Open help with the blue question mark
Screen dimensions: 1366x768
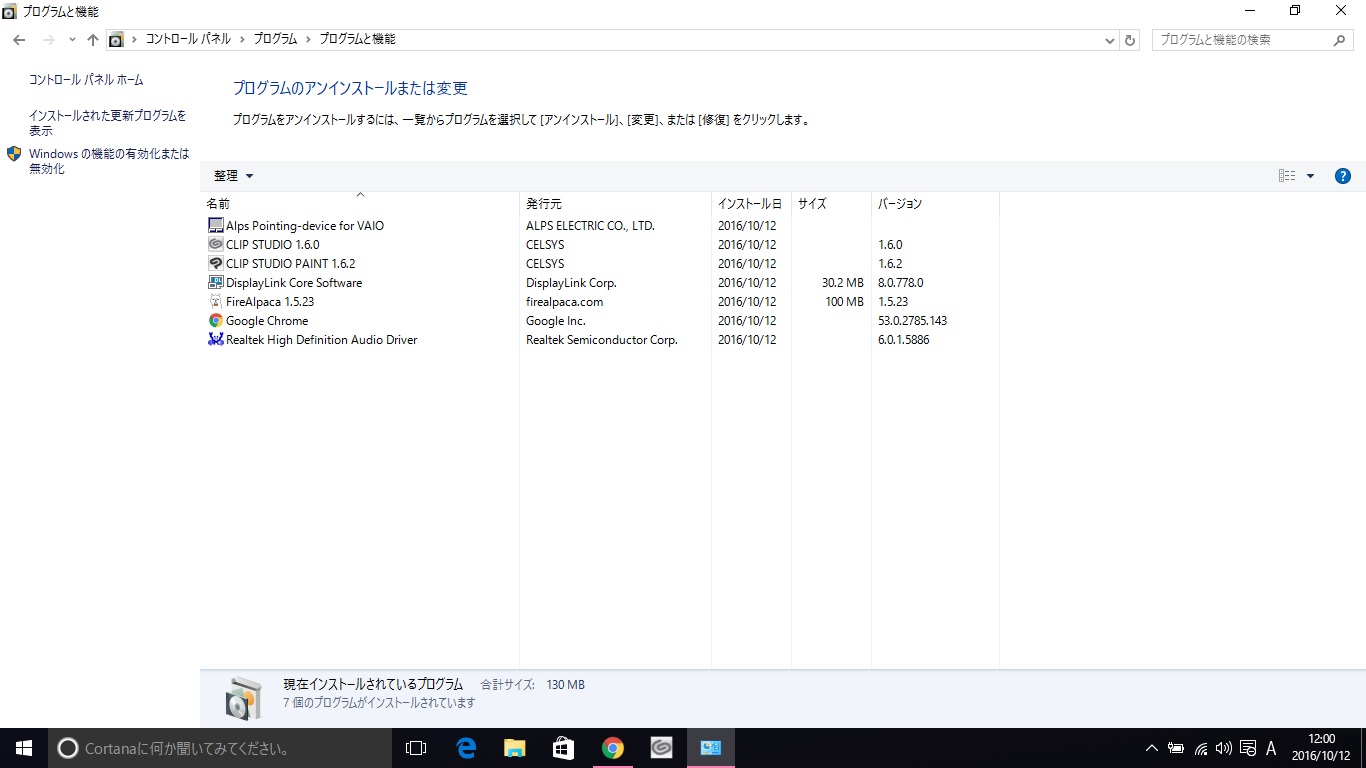tap(1343, 176)
